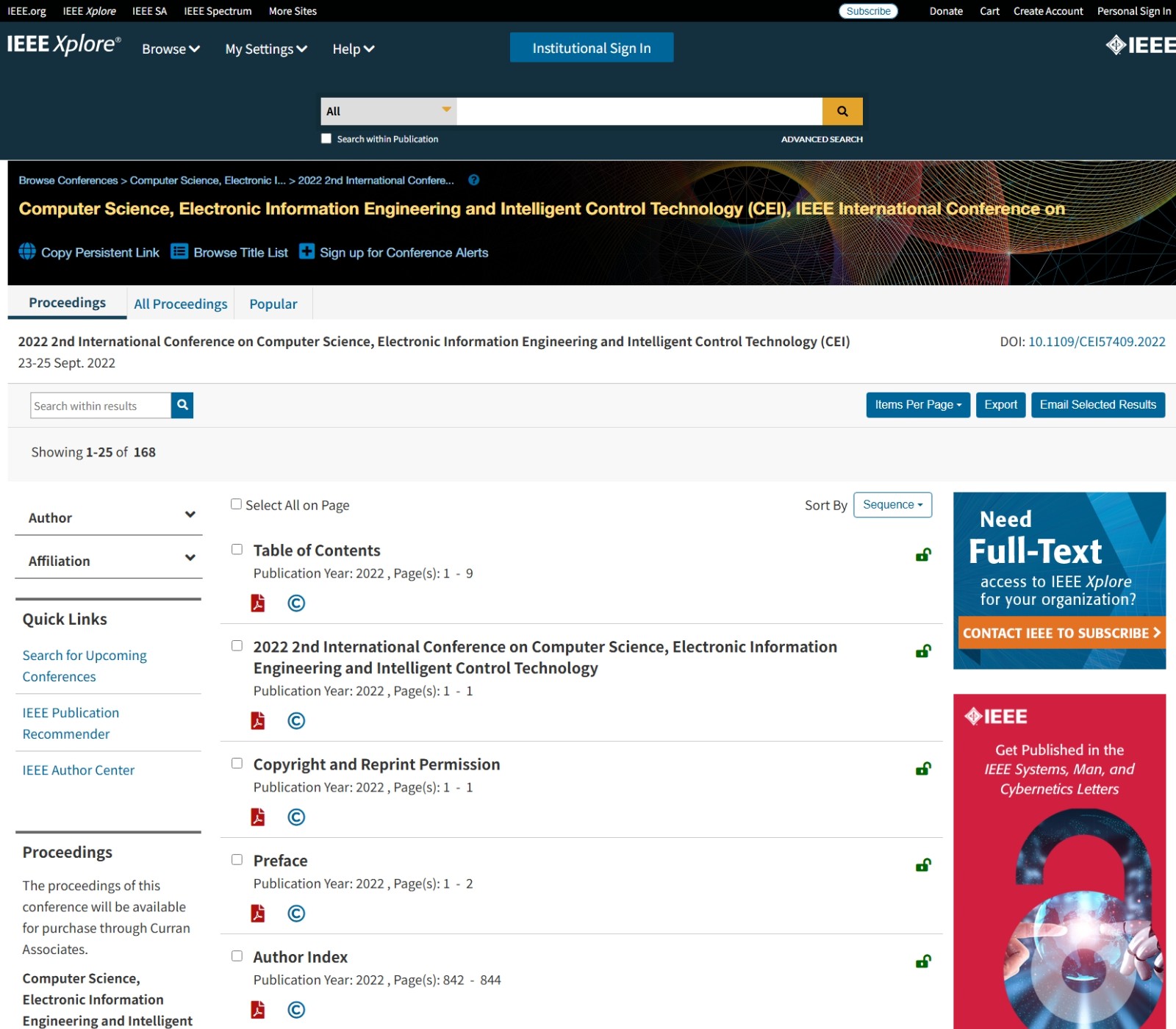The height and width of the screenshot is (1029, 1176).
Task: Click the orange search magnifier button
Action: [x=842, y=111]
